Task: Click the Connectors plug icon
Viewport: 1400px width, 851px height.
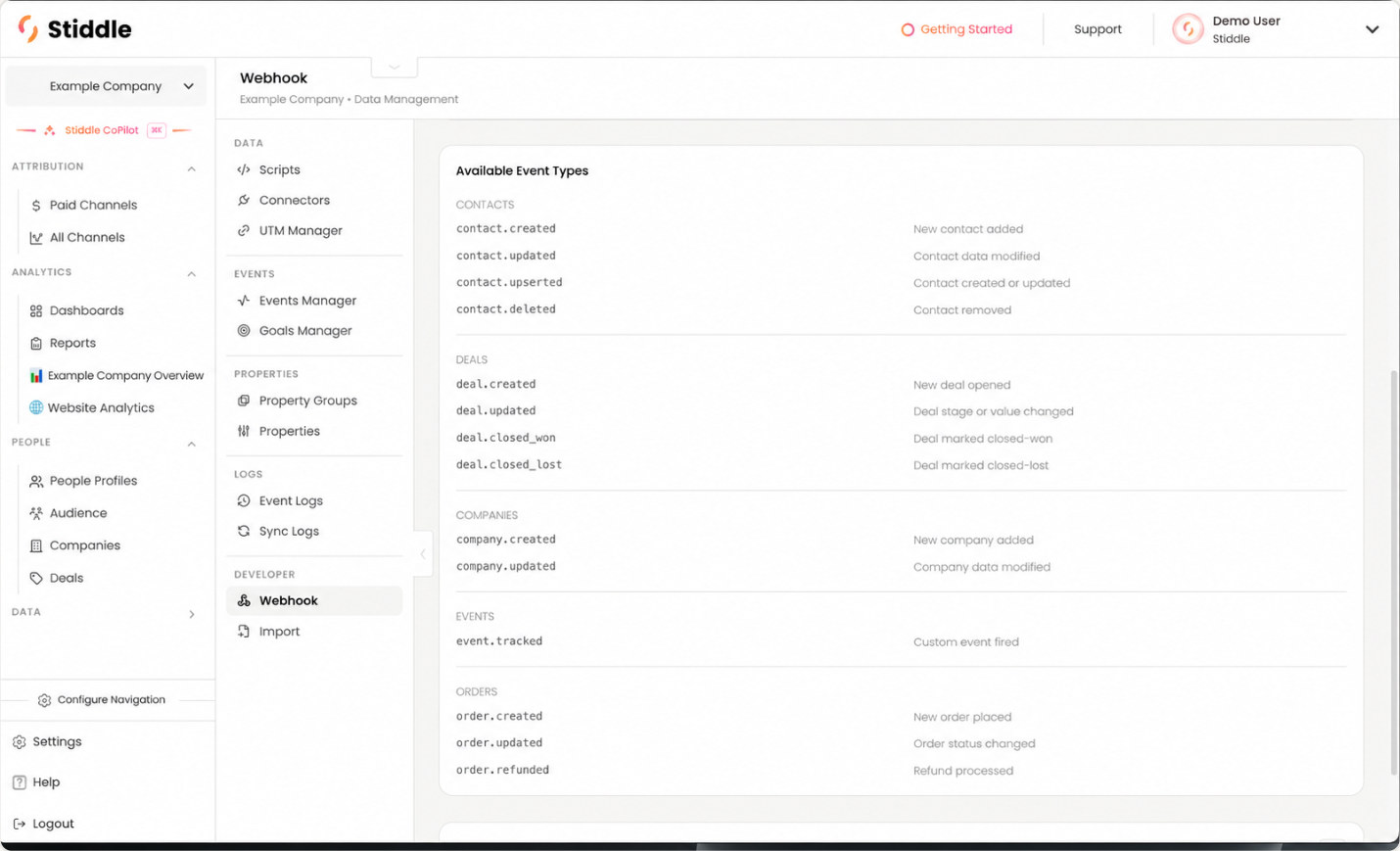Action: pyautogui.click(x=244, y=200)
